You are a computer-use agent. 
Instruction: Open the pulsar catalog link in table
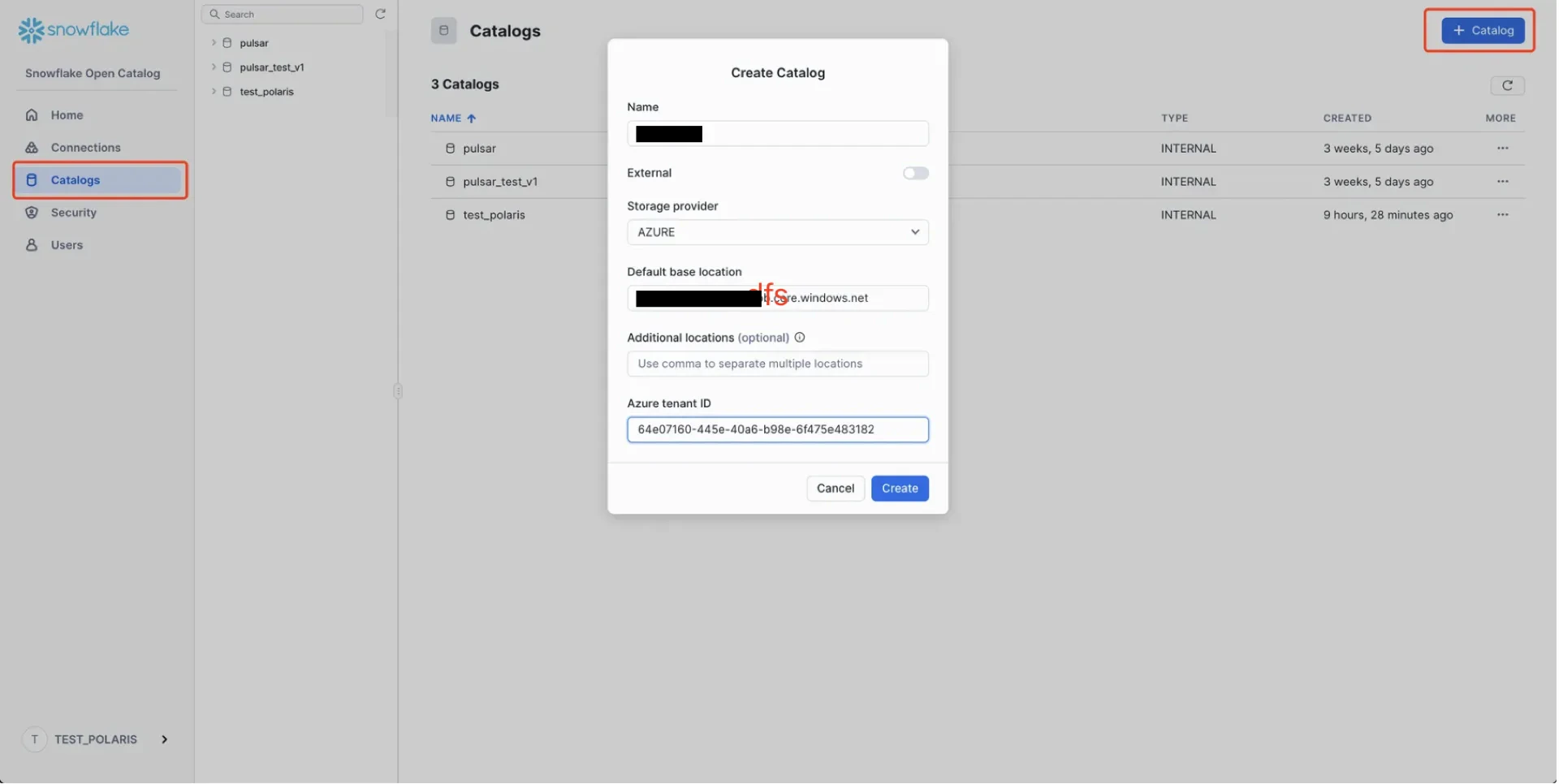(x=479, y=149)
